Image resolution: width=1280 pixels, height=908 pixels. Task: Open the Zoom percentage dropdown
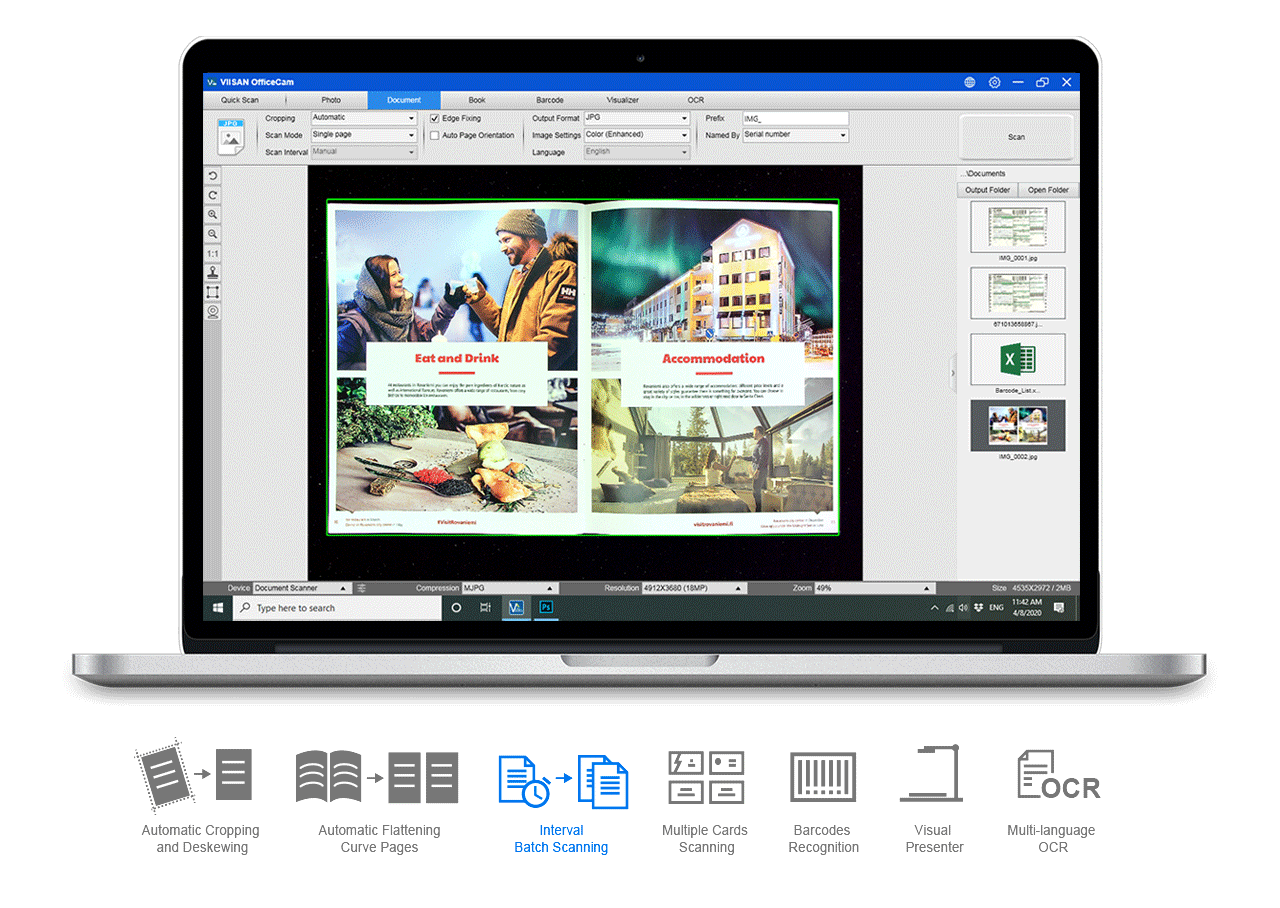(874, 588)
